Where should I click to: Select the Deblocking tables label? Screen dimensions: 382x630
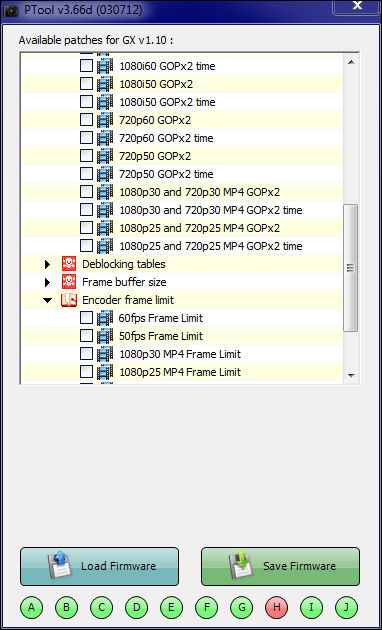(124, 264)
